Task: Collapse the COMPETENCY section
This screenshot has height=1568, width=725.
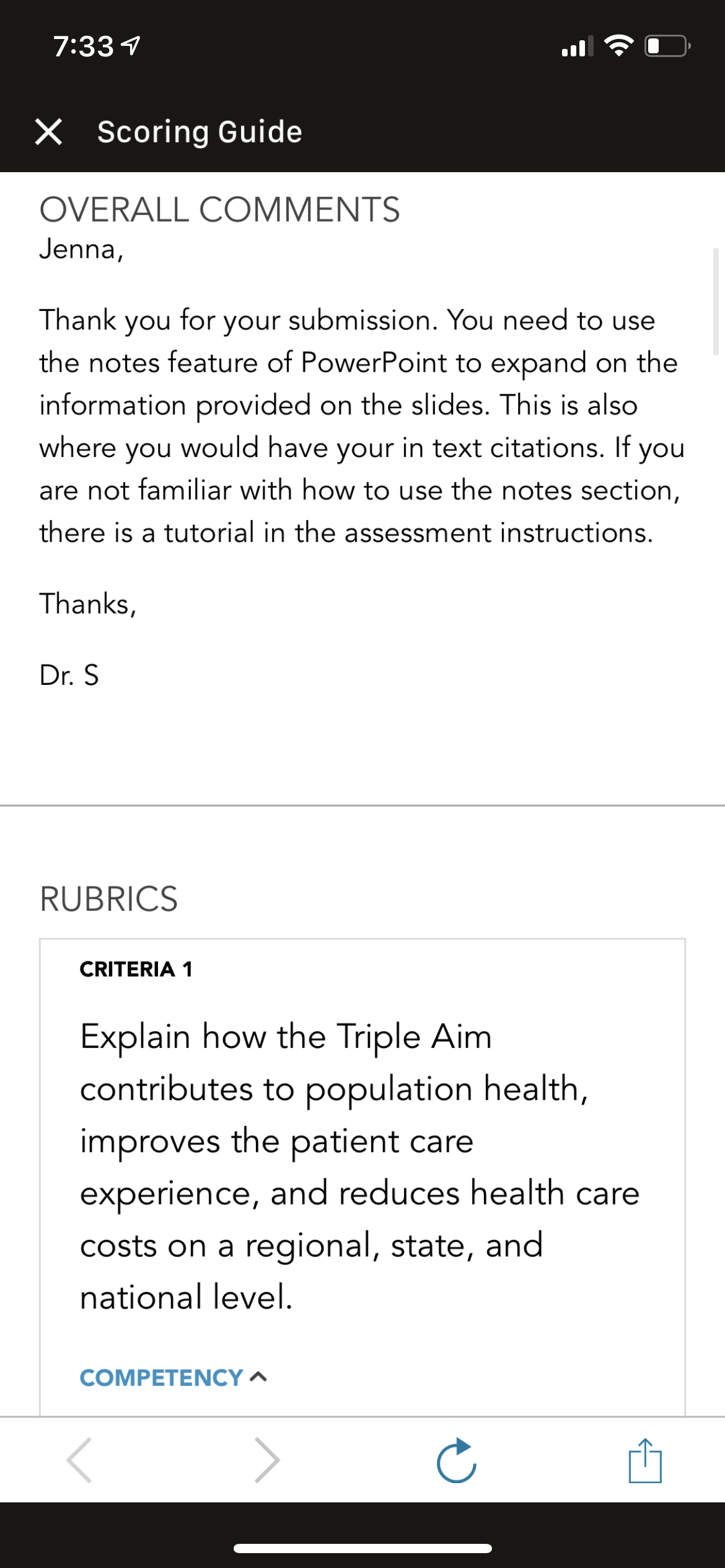Action: click(174, 1377)
